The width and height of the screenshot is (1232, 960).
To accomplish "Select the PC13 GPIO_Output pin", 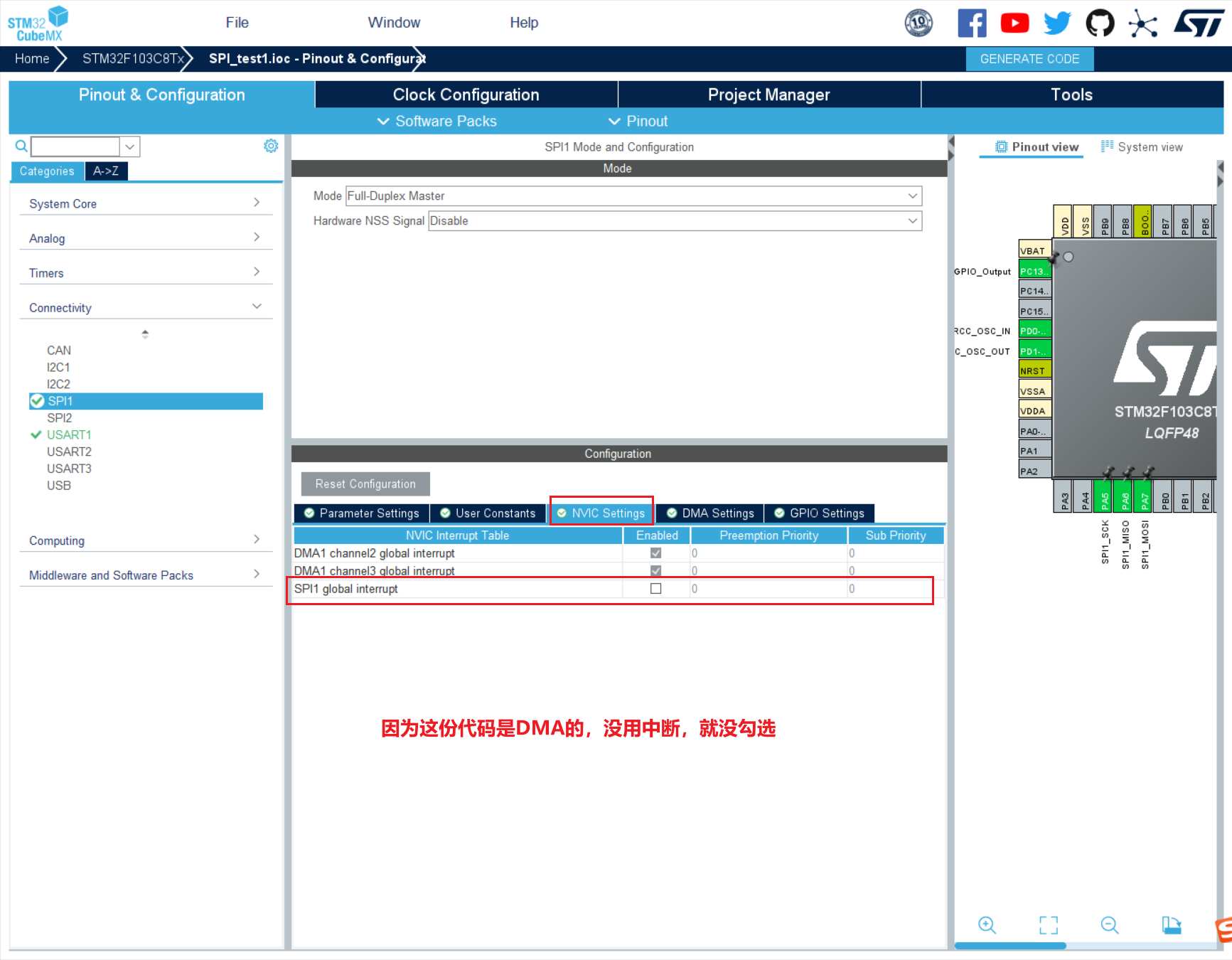I will click(1034, 271).
